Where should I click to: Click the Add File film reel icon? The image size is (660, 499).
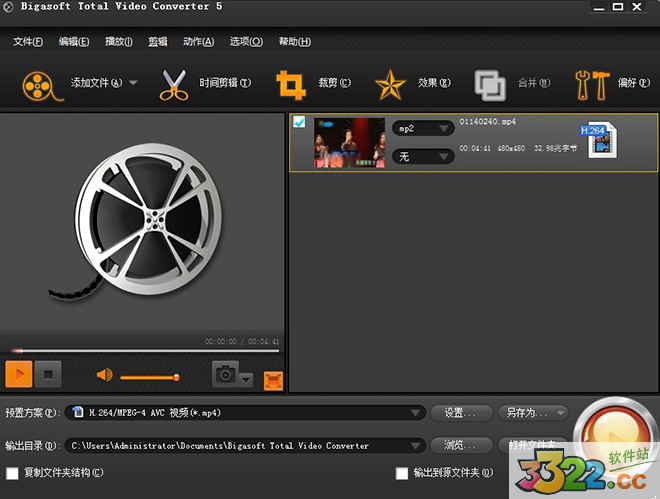[42, 85]
